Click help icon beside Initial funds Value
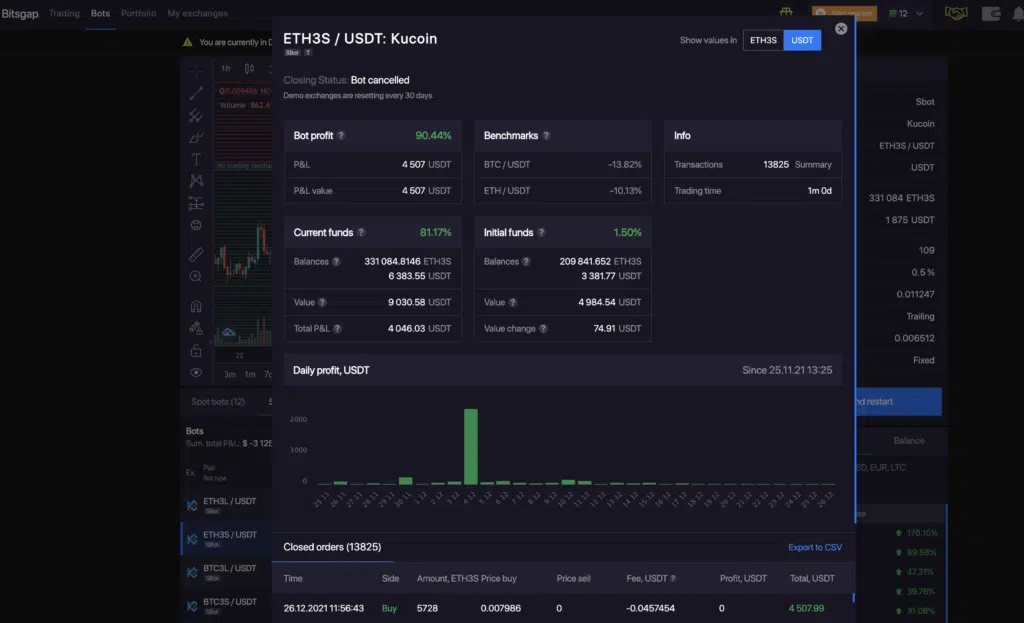This screenshot has height=623, width=1024. tap(513, 302)
